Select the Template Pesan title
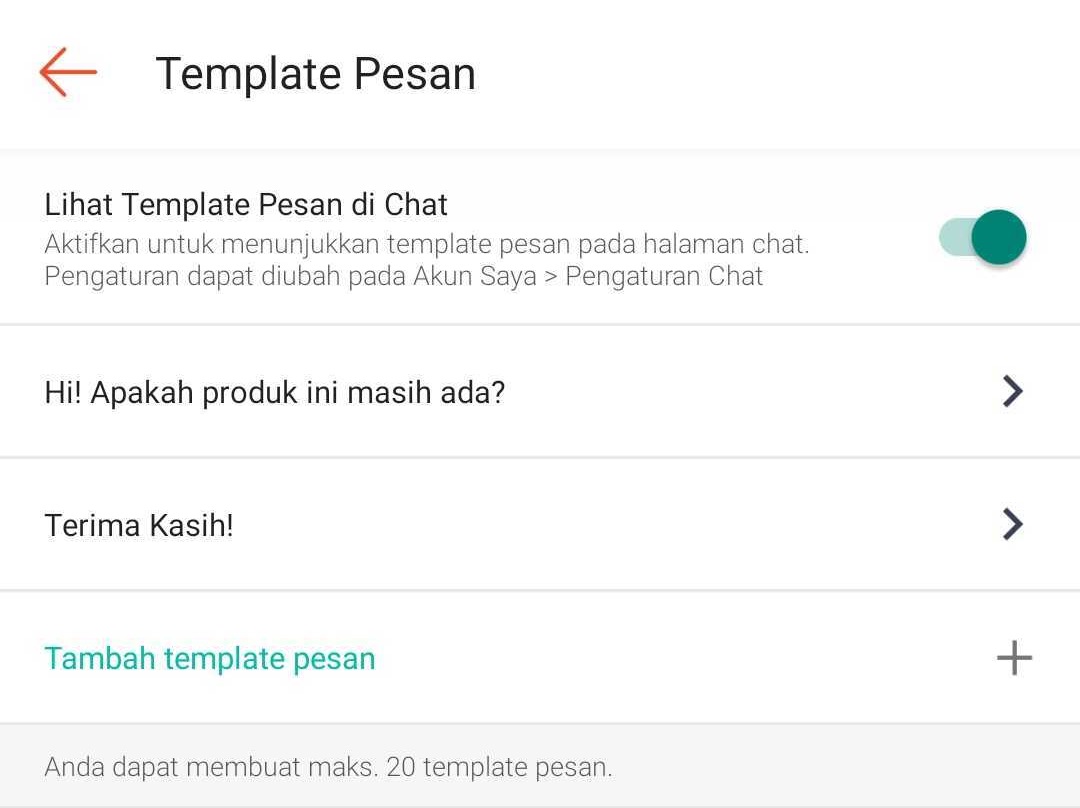The image size is (1080, 808). [315, 73]
